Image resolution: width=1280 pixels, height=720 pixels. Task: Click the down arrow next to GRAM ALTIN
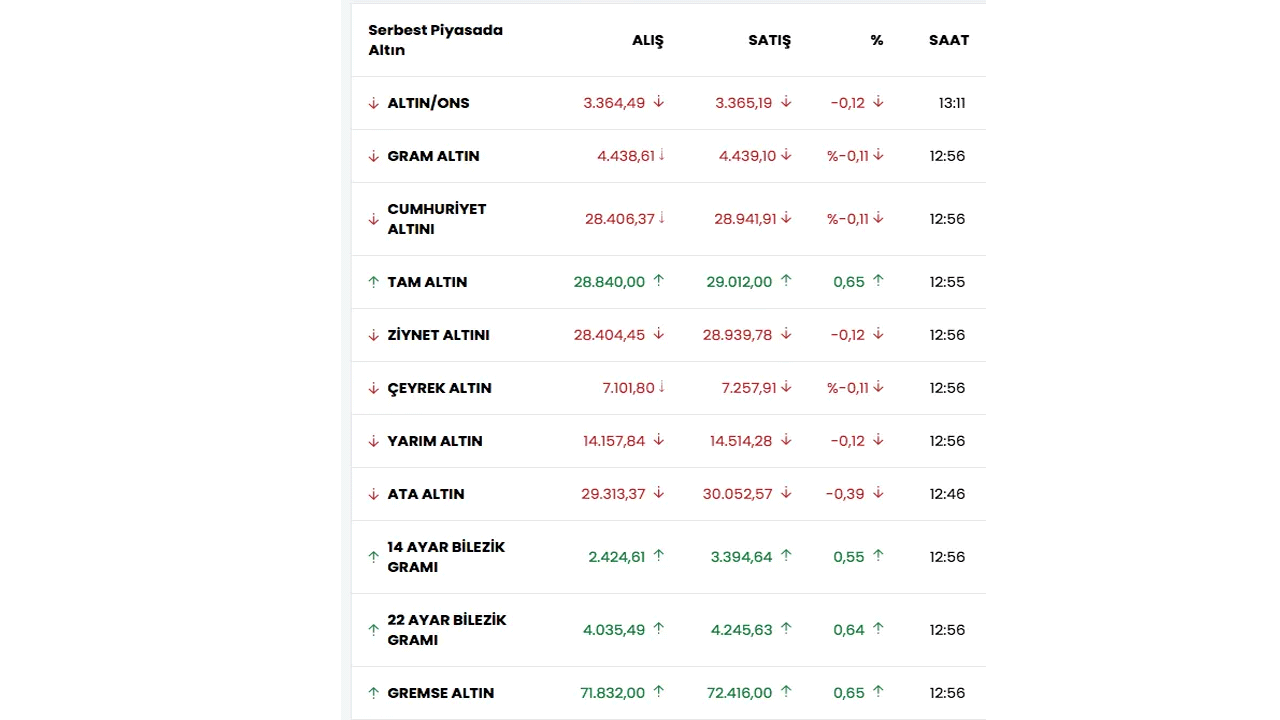pyautogui.click(x=374, y=156)
